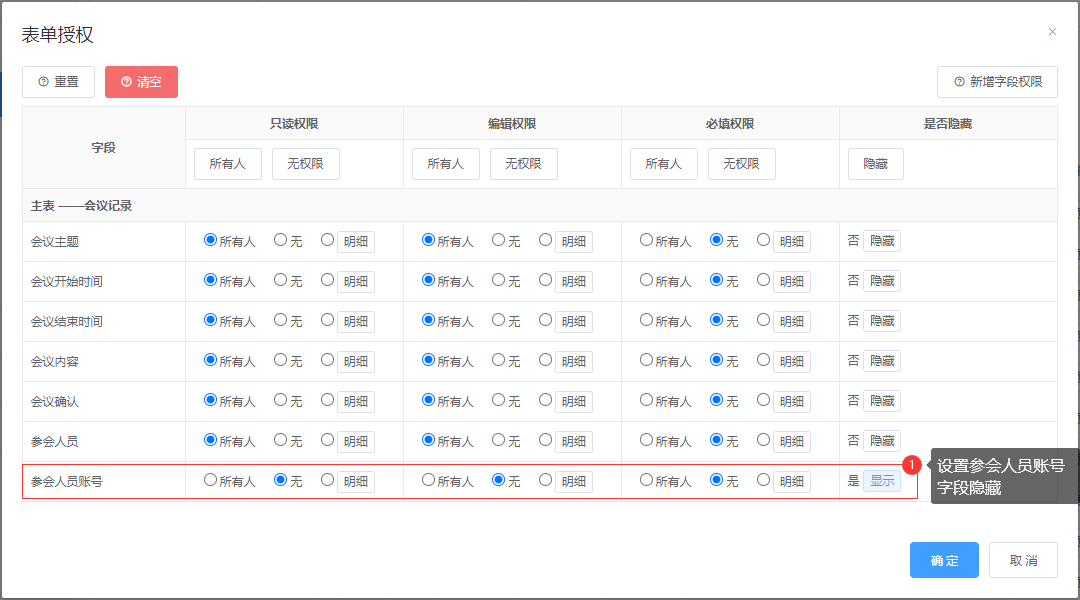Select 所有人 required radio for 会议开始时间
Image resolution: width=1080 pixels, height=600 pixels.
click(x=647, y=280)
